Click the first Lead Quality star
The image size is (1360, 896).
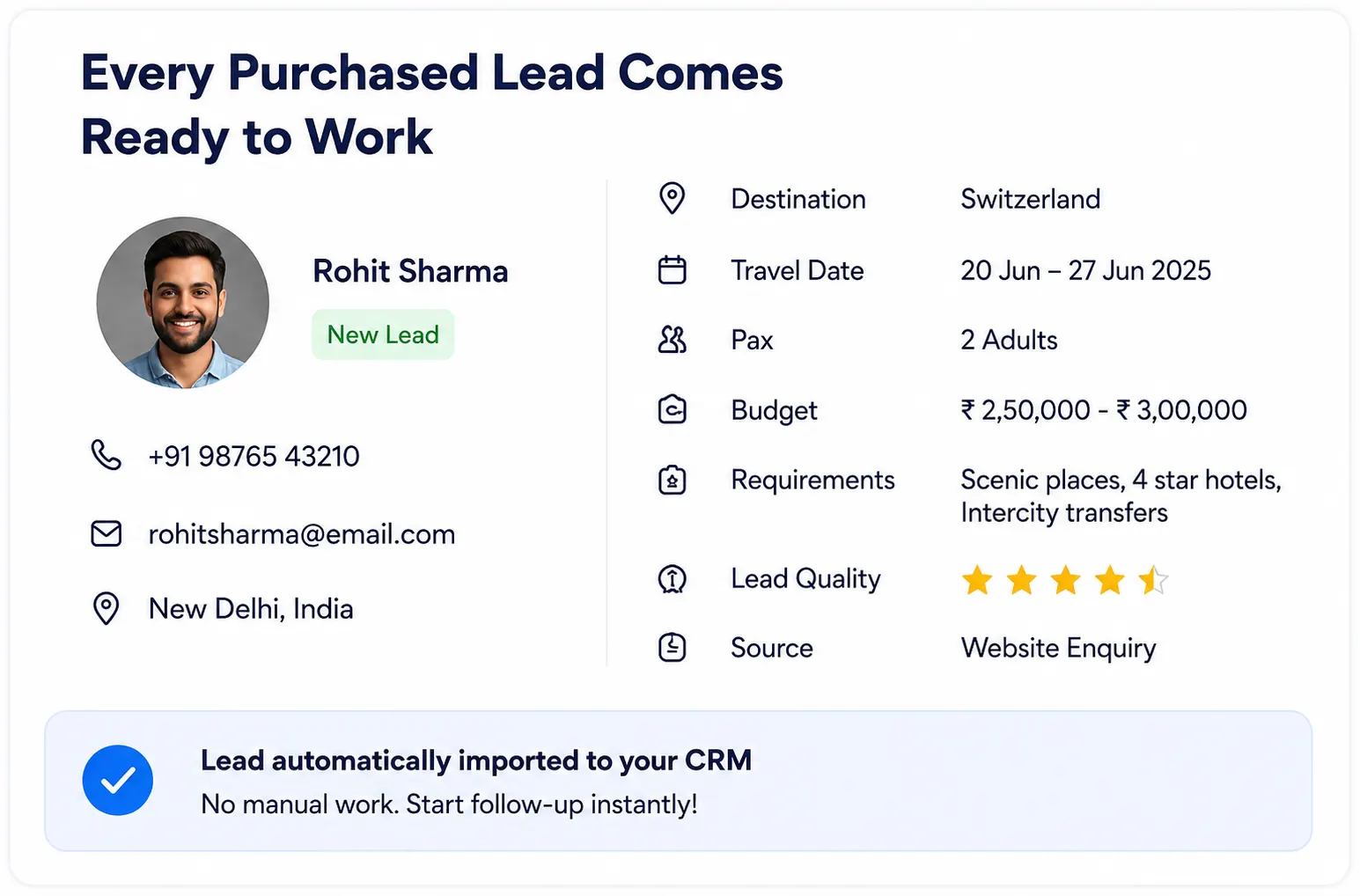click(977, 580)
